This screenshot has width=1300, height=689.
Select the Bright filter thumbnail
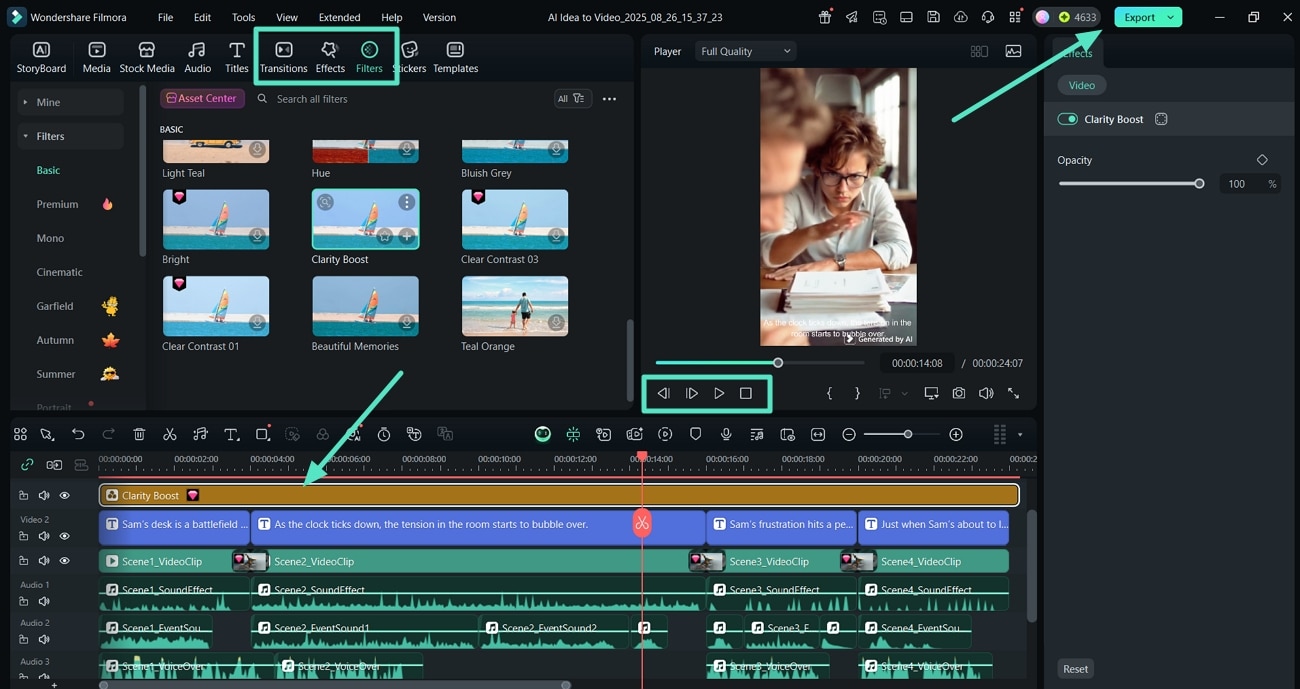pos(215,219)
